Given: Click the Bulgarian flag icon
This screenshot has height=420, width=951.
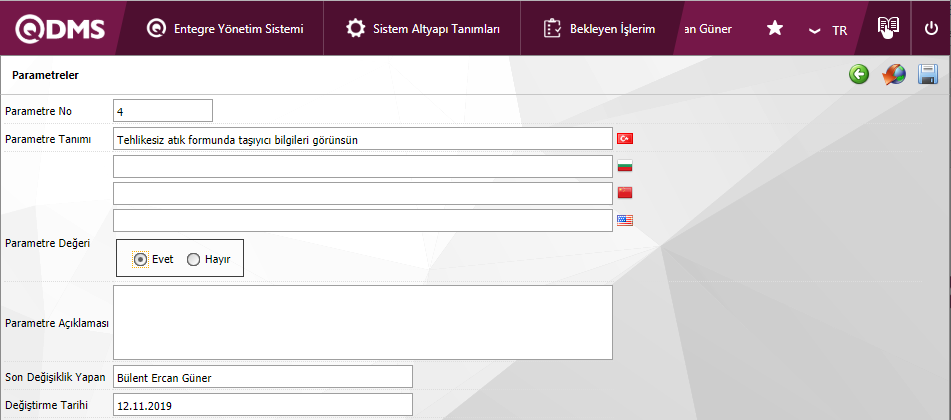Looking at the screenshot, I should [x=625, y=166].
